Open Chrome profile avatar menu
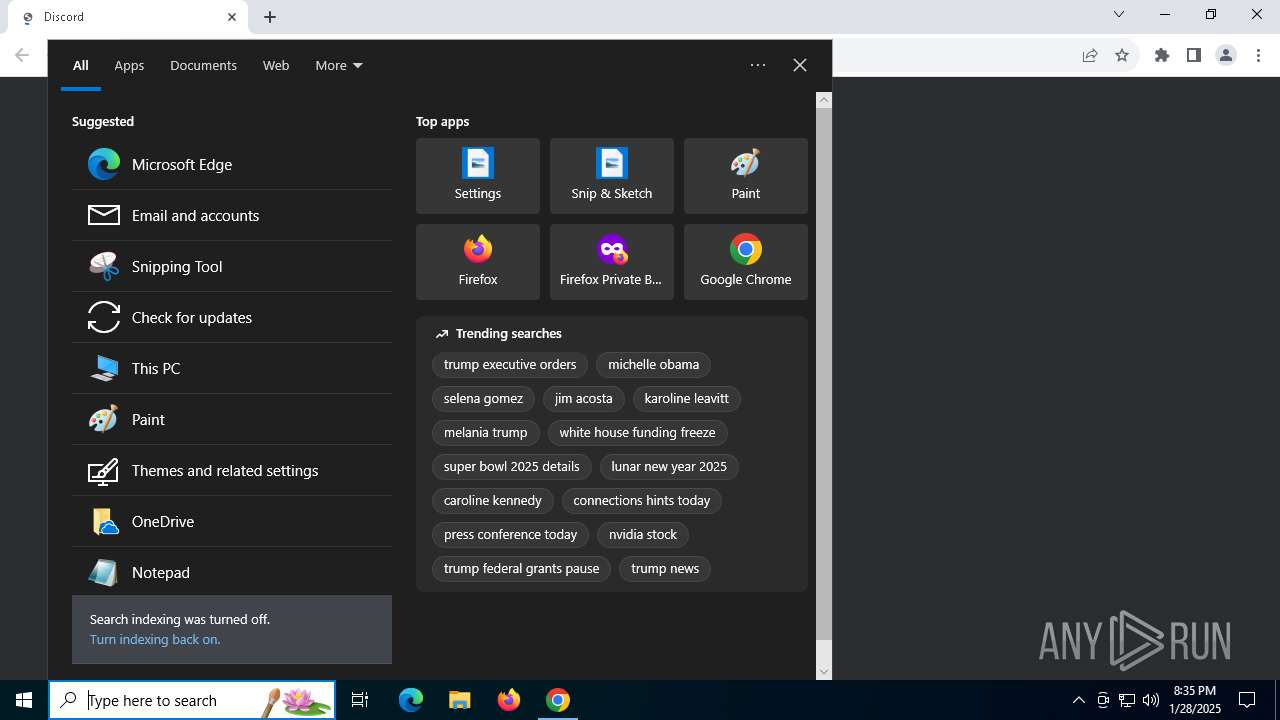The width and height of the screenshot is (1280, 720). 1226,55
